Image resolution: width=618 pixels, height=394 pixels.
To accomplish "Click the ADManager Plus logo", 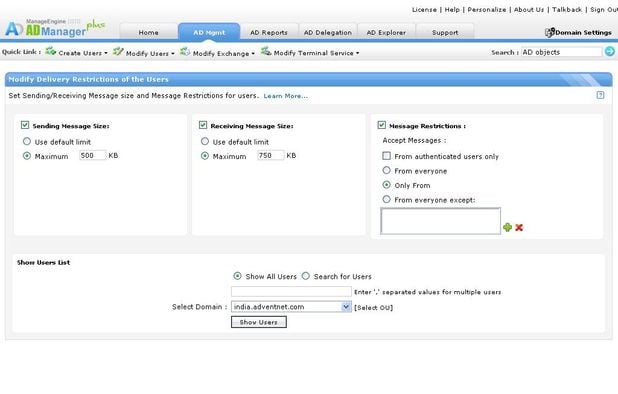I will pos(54,28).
